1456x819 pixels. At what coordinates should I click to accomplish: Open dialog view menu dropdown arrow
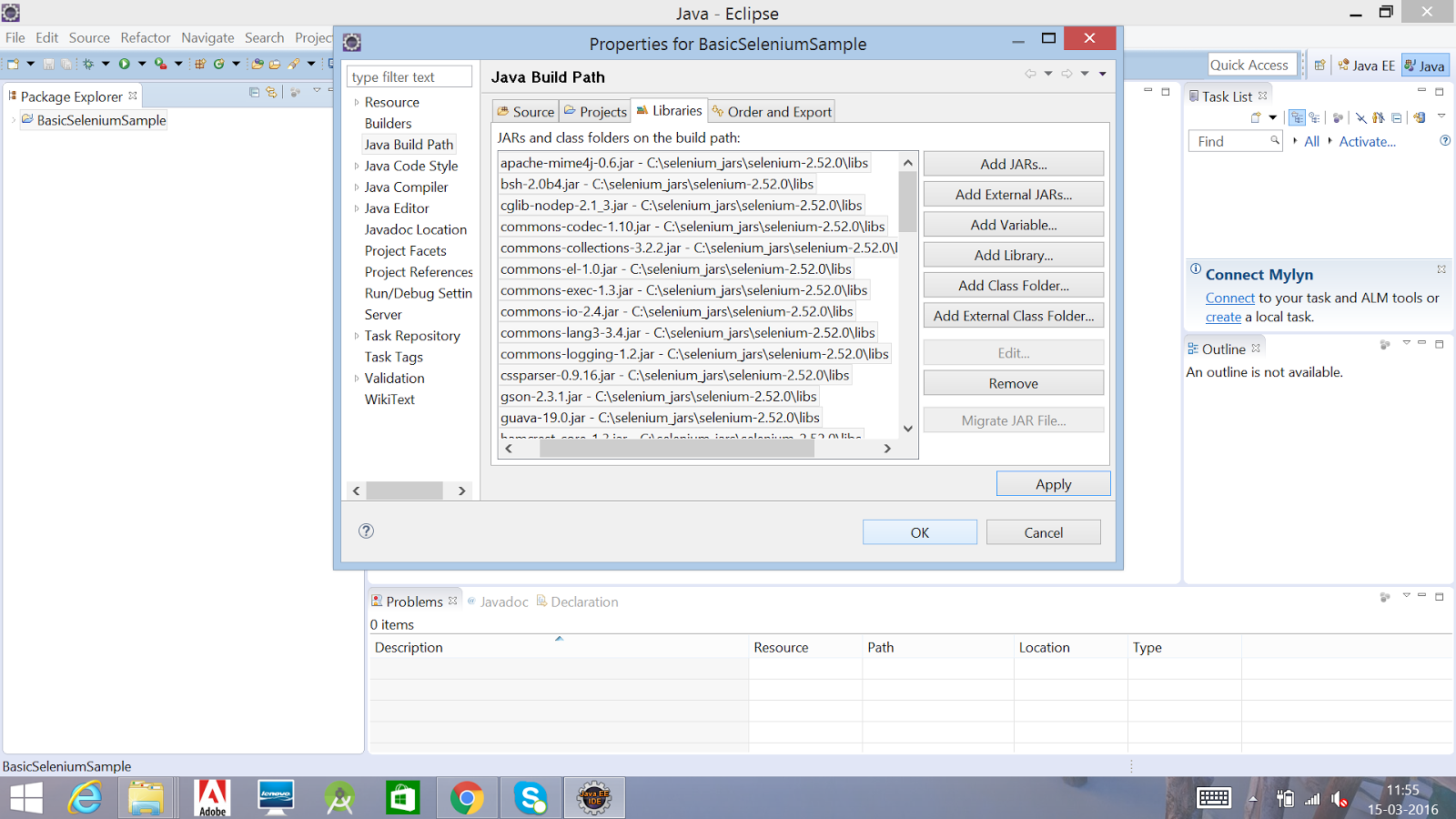click(1102, 74)
